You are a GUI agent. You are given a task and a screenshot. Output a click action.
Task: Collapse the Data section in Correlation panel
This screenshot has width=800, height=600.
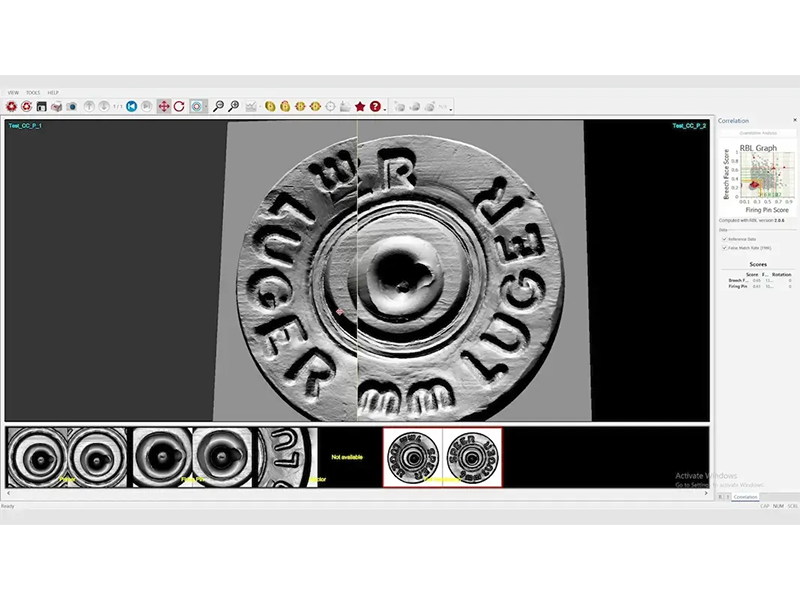722,230
